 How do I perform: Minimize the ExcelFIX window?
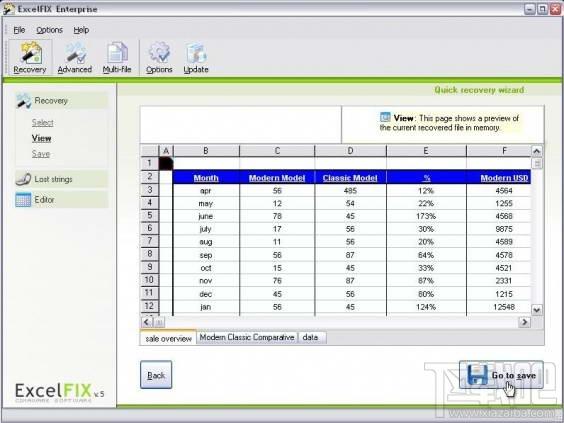[530, 9]
